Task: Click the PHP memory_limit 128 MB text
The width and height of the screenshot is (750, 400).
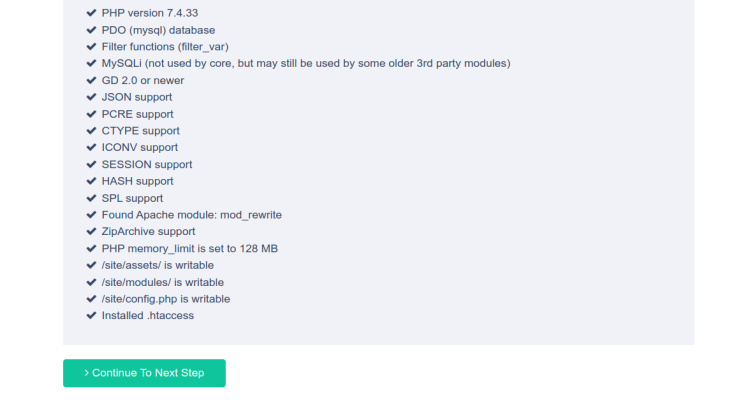Action: point(189,249)
